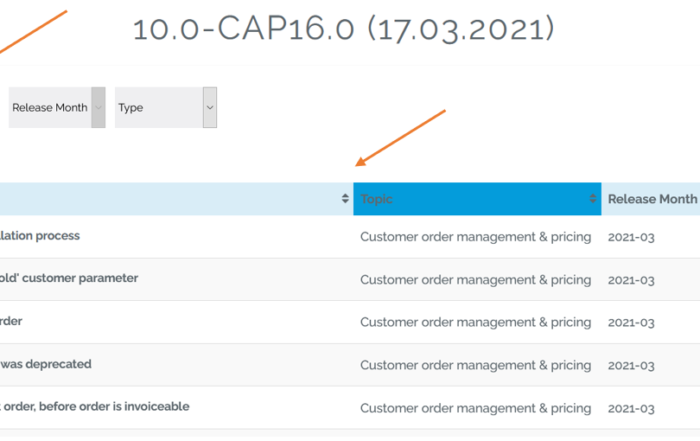Click the 10.0-CAP16.0 (17.03.2021) heading
700x441 pixels.
pyautogui.click(x=344, y=29)
